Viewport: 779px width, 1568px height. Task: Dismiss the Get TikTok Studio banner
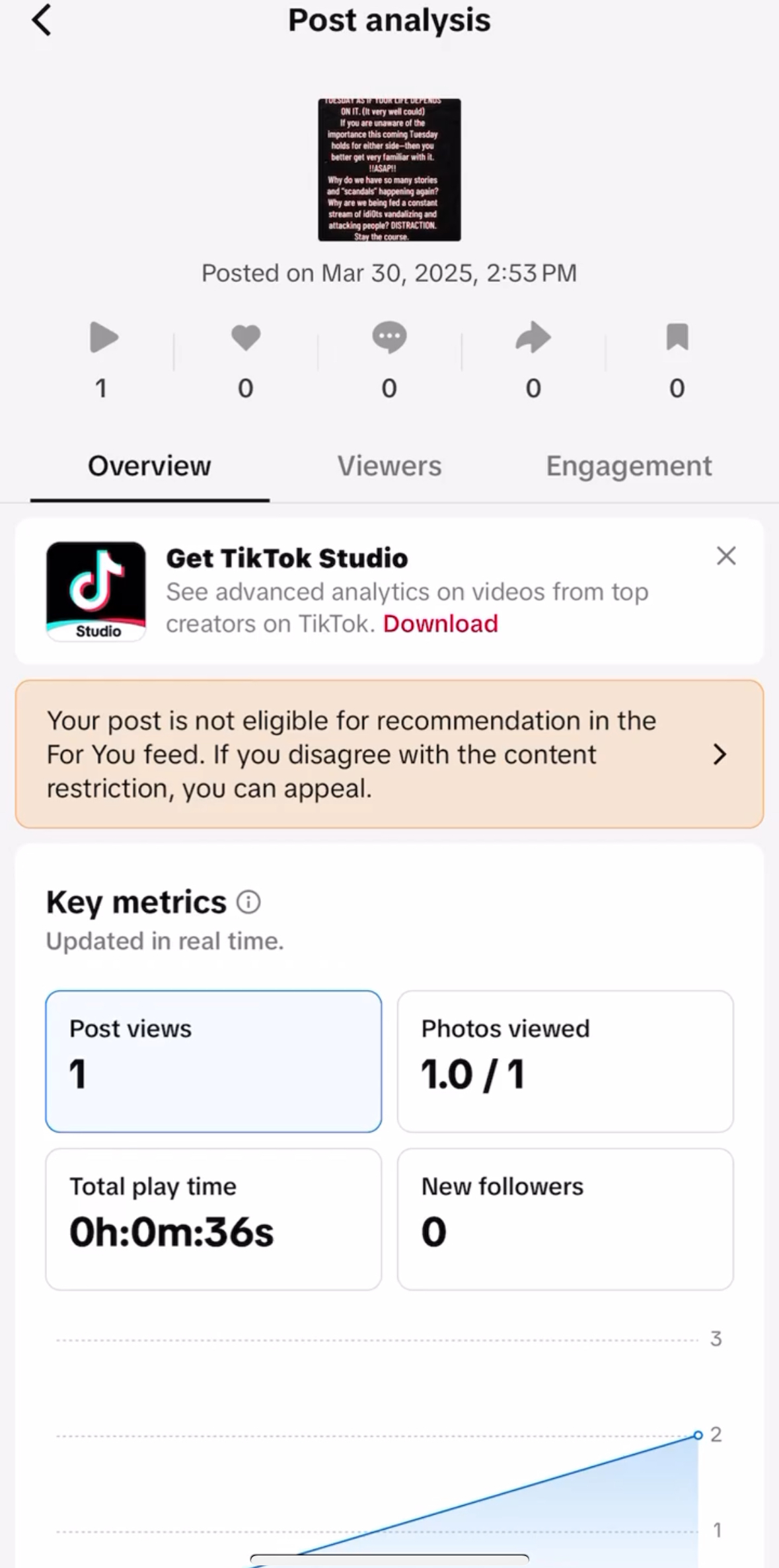[x=726, y=556]
